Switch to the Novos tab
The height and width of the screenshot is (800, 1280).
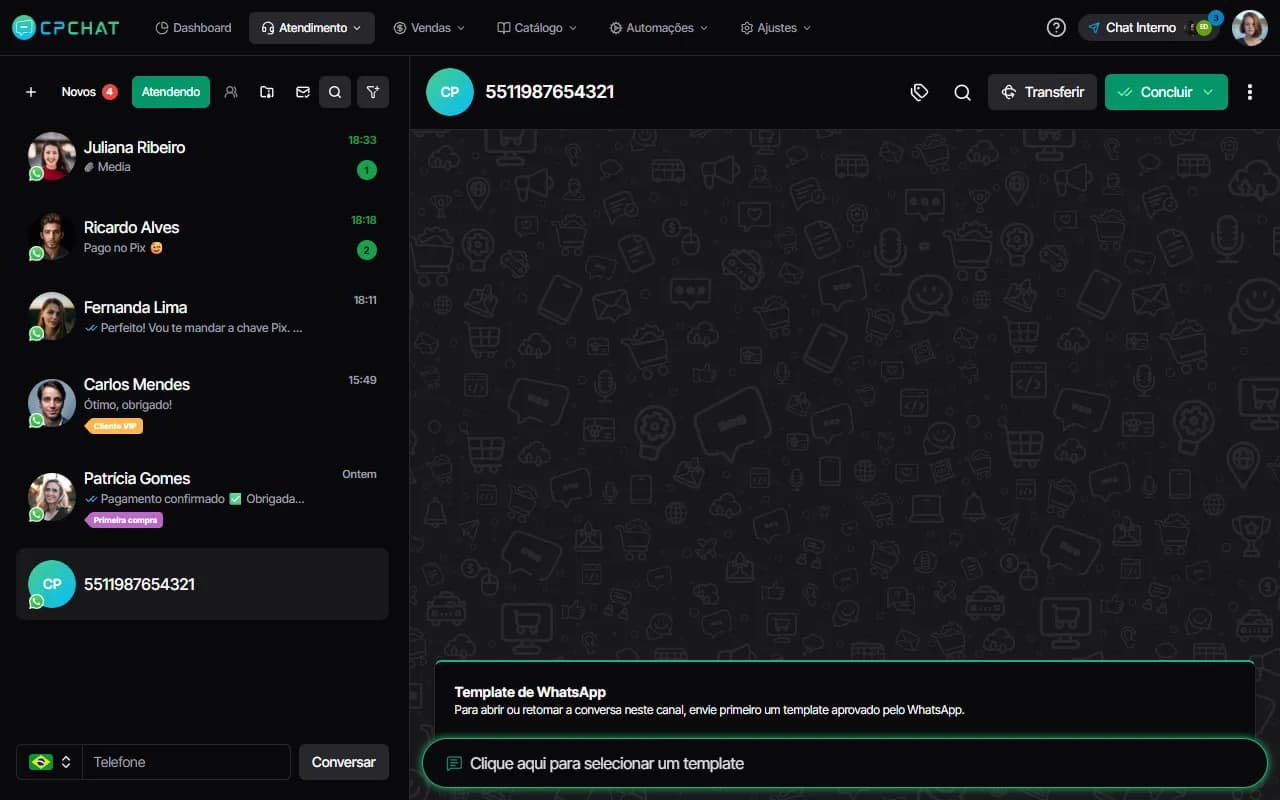click(89, 92)
